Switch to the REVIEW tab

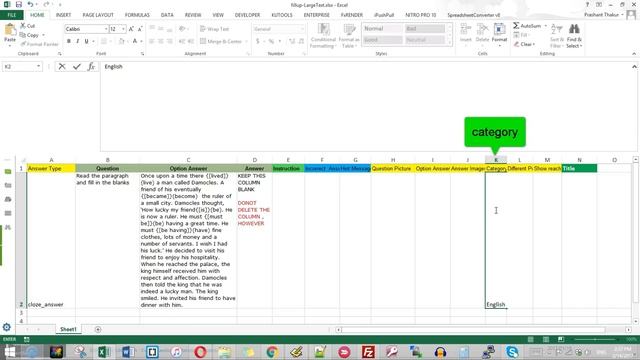coord(193,15)
